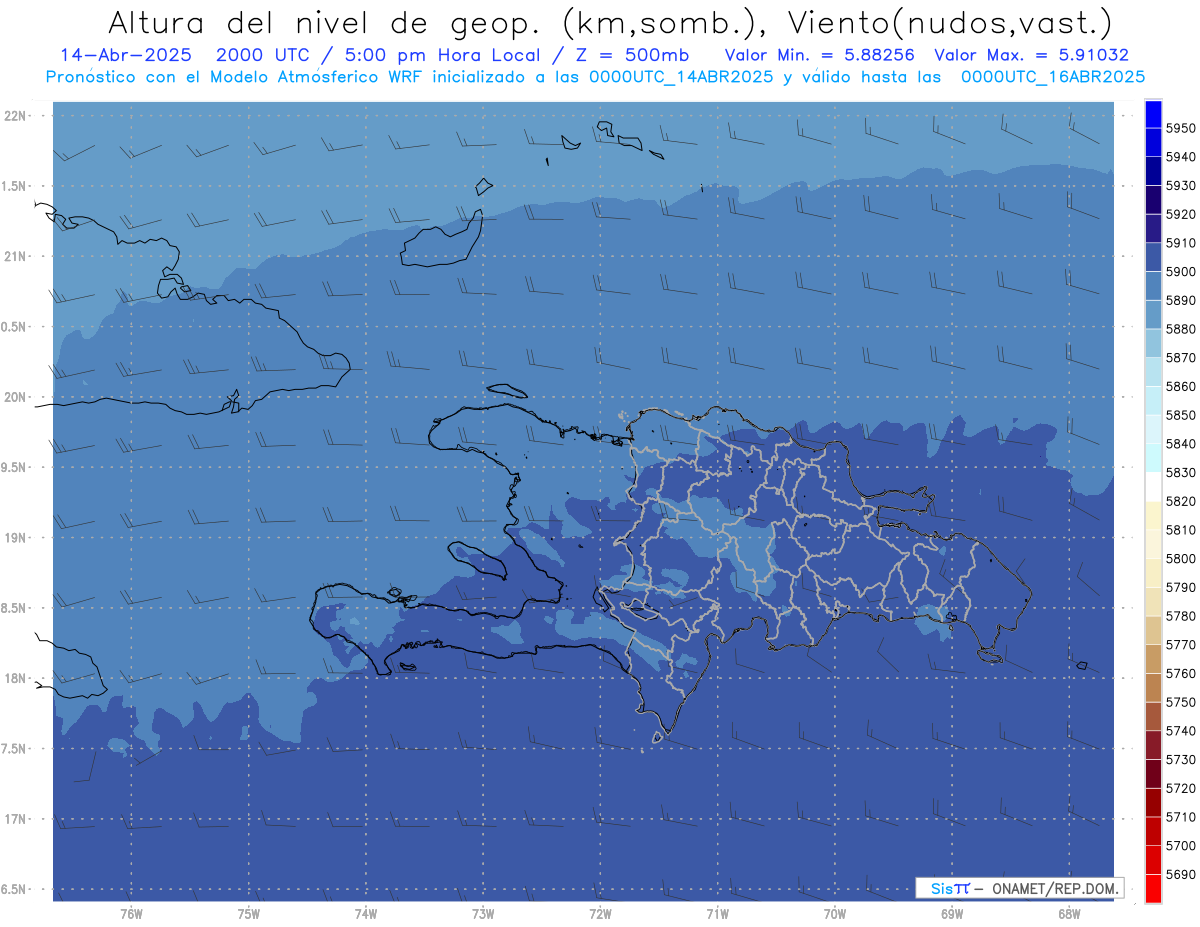Image resolution: width=1200 pixels, height=927 pixels.
Task: Click the '5890' legend value
Action: [x=1181, y=300]
